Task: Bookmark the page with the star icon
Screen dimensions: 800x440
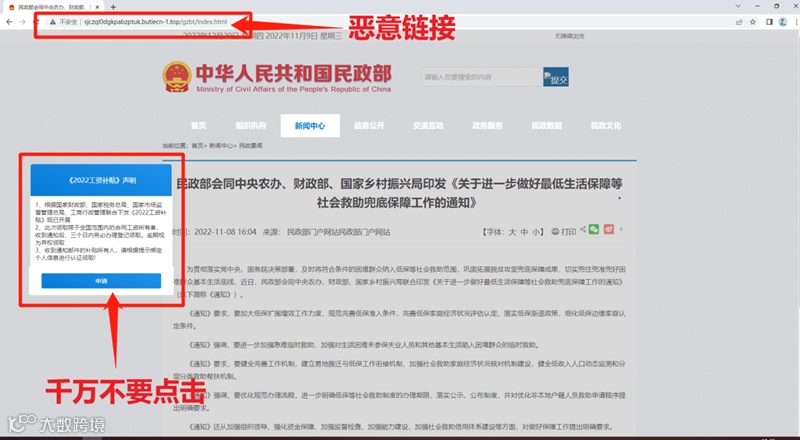Action: click(x=753, y=22)
